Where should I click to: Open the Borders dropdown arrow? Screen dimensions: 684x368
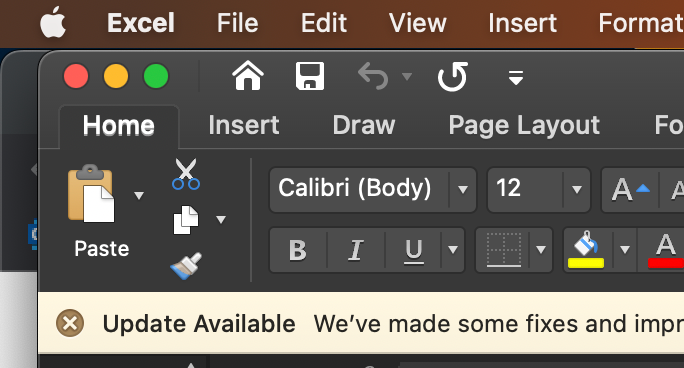(x=541, y=250)
